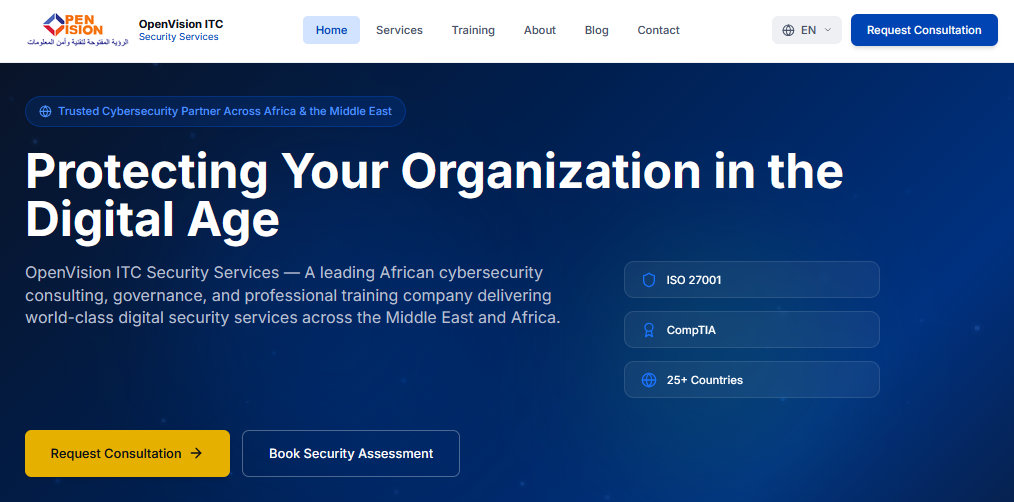Open the Training menu item
1014x502 pixels.
click(473, 30)
